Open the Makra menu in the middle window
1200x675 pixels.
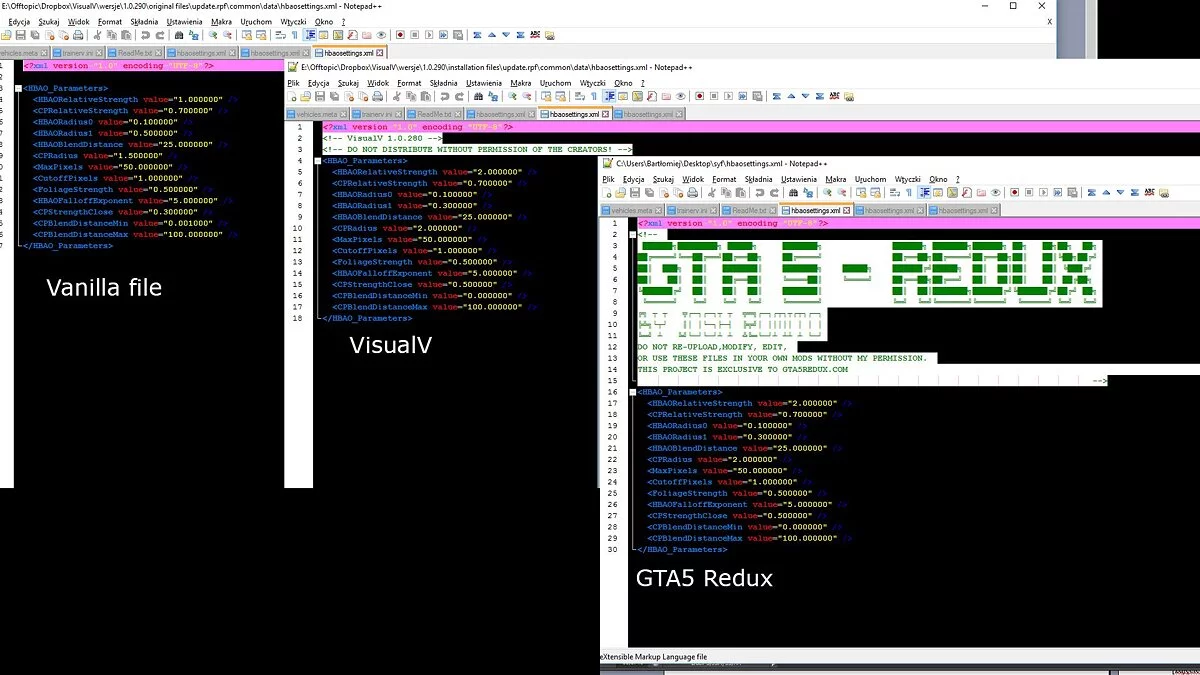point(520,83)
